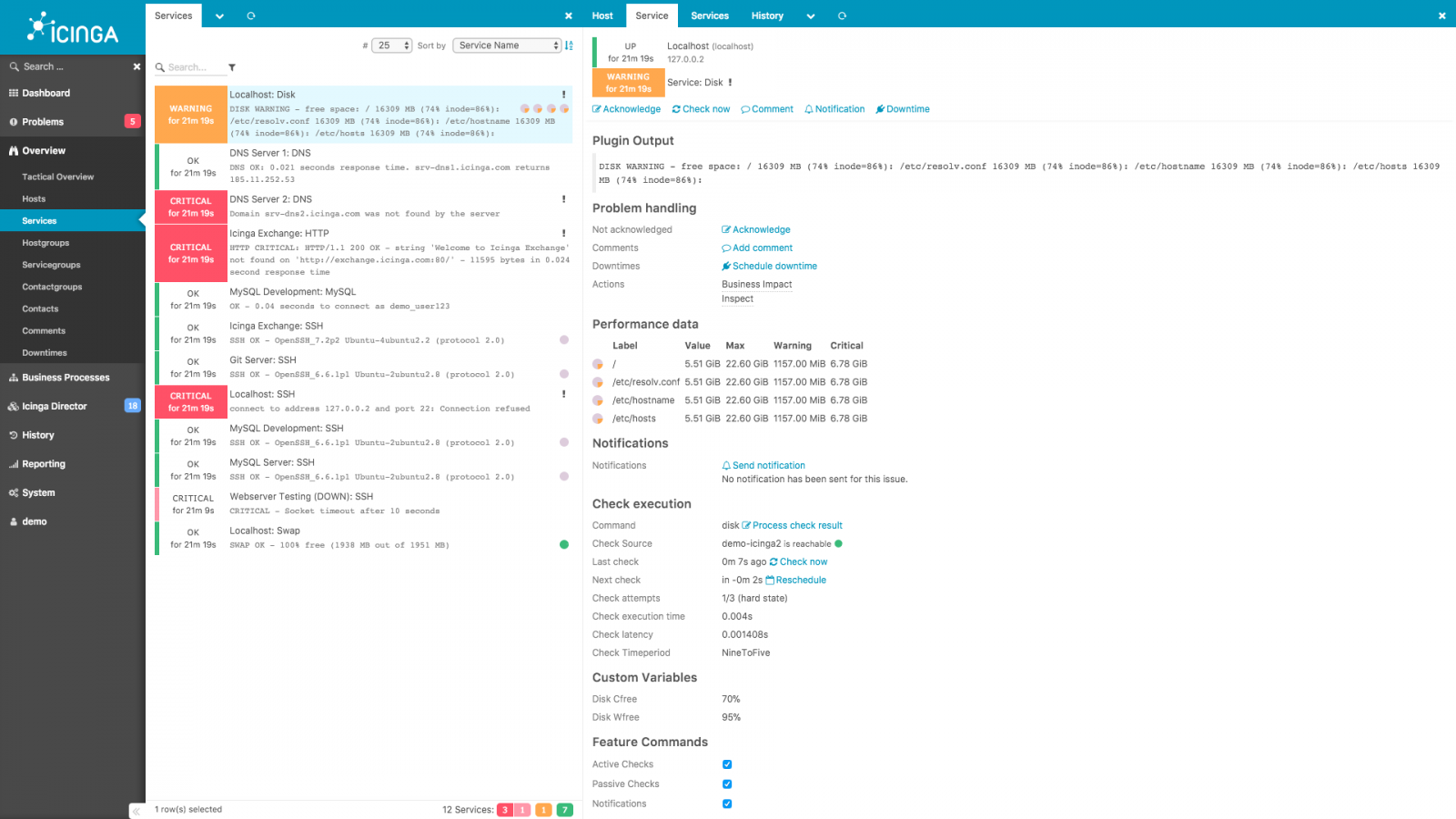Click Process check result link

[x=793, y=526]
